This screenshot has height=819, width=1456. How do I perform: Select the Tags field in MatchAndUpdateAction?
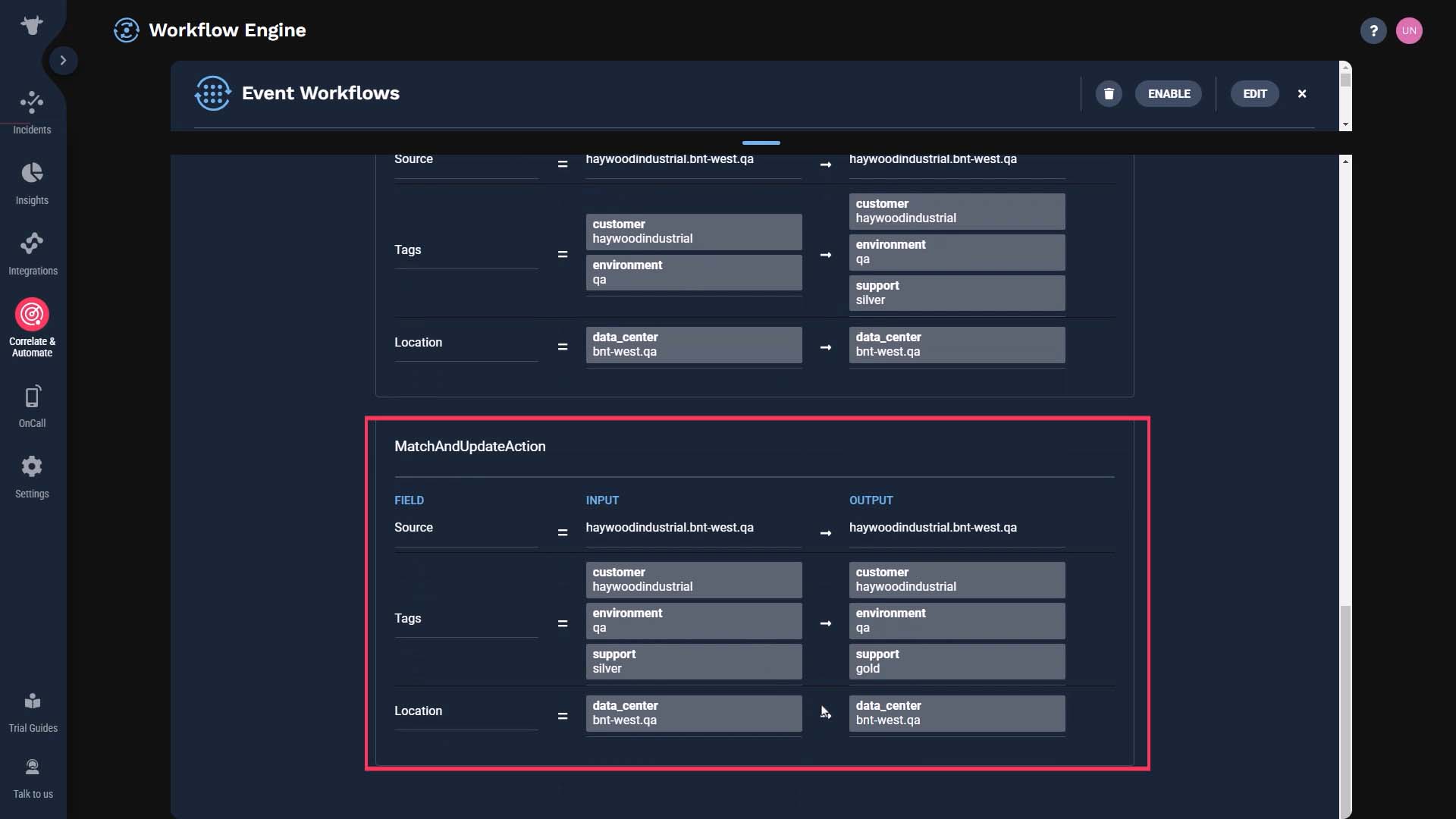408,617
